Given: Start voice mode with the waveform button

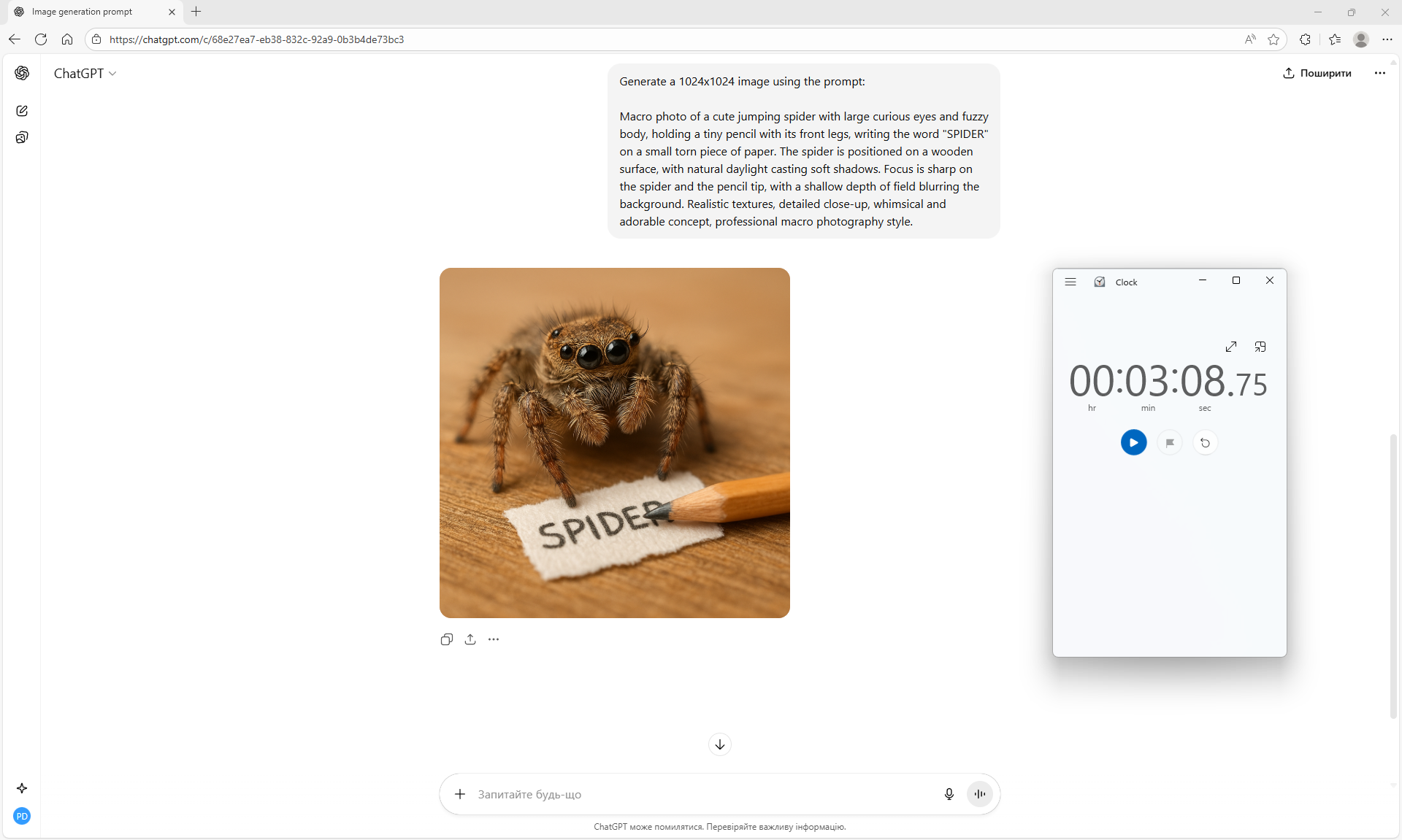Looking at the screenshot, I should click(979, 794).
